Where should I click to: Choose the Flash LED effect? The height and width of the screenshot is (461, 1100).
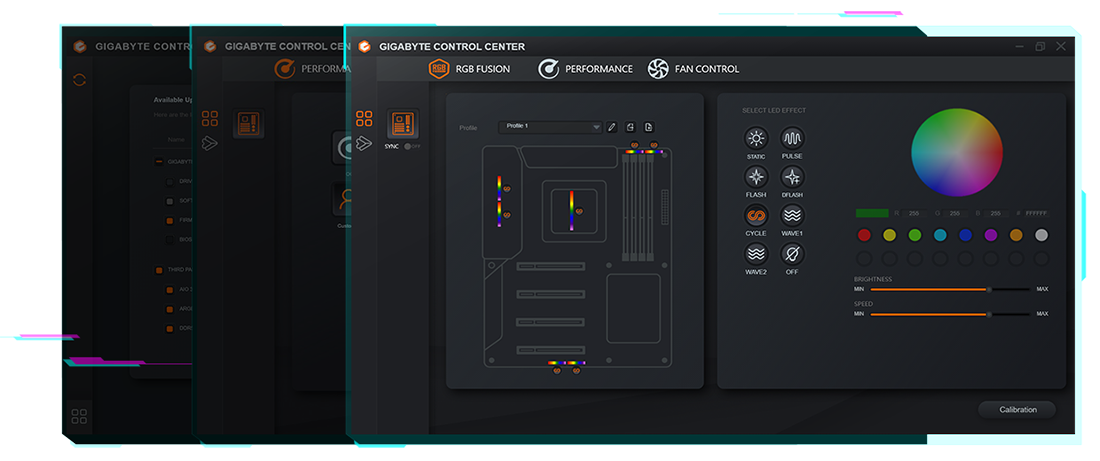pyautogui.click(x=756, y=177)
